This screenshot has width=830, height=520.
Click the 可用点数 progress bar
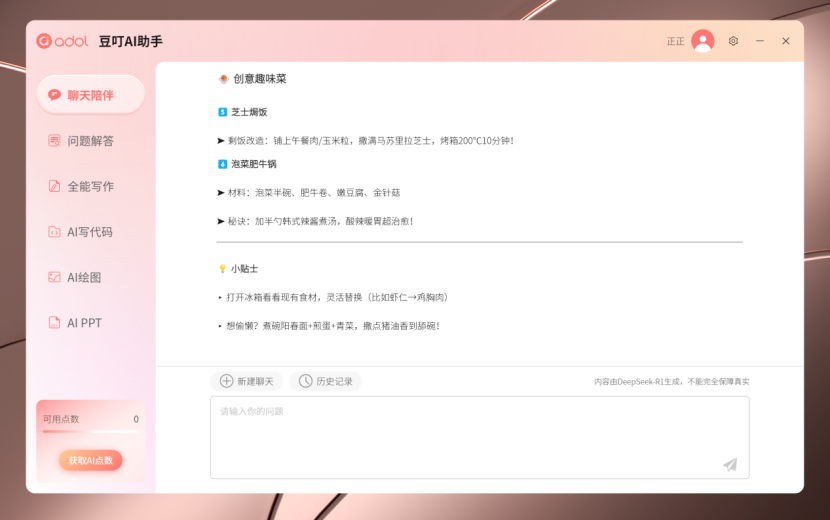pos(91,432)
